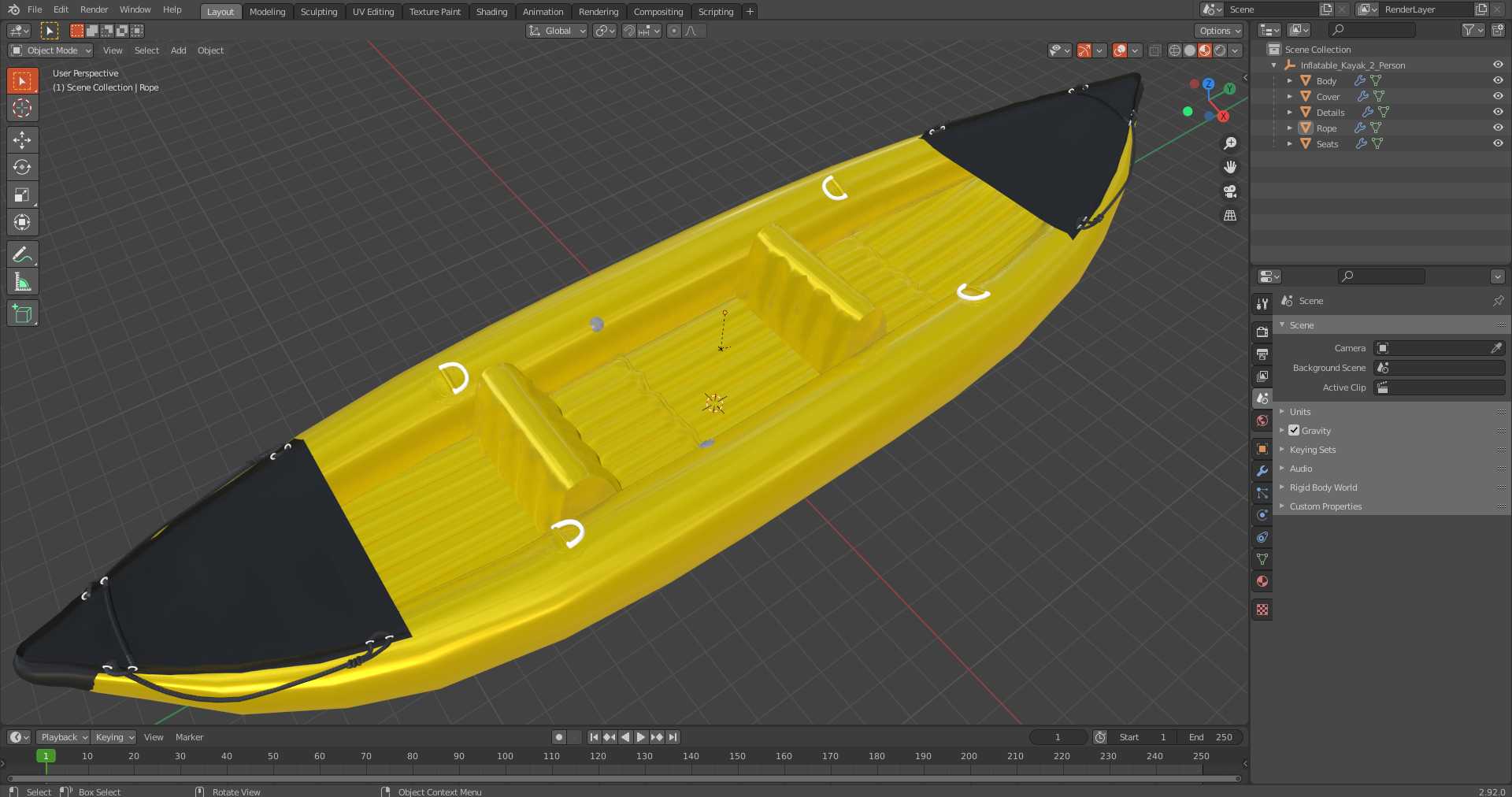1512x797 pixels.
Task: Hide the Details object in outliner
Action: click(1498, 112)
